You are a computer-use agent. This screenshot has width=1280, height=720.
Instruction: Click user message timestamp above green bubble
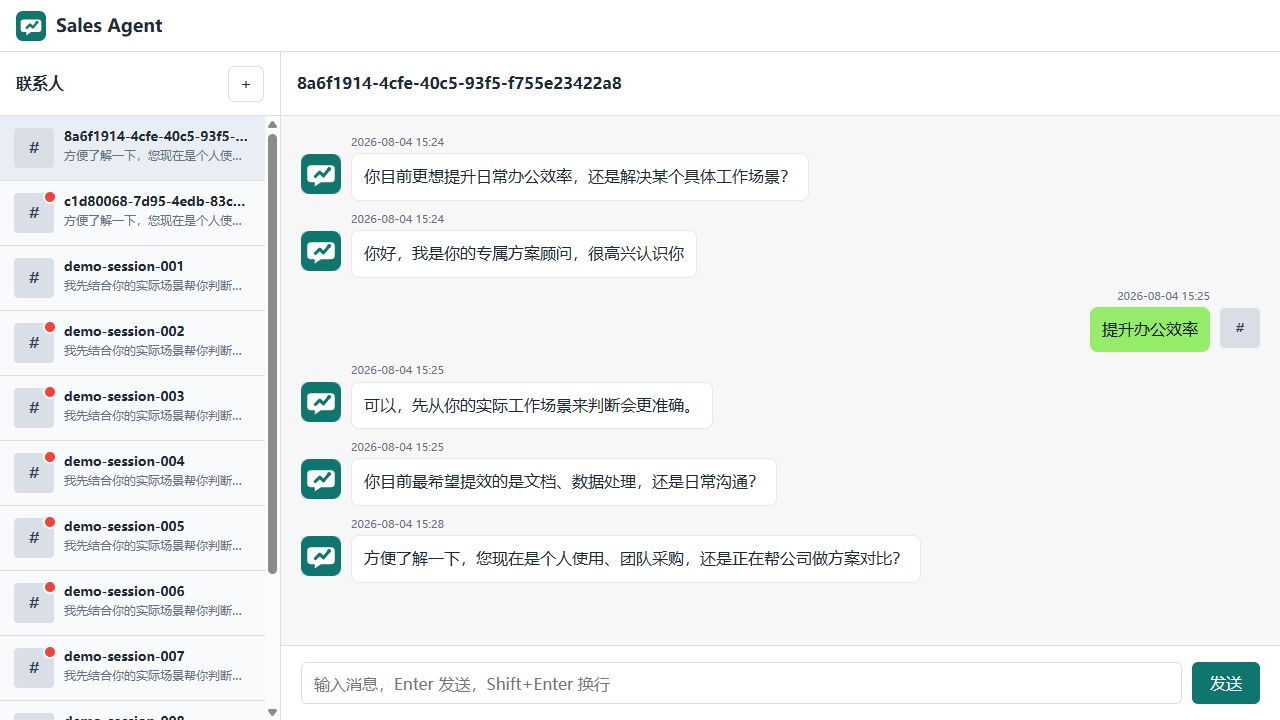coord(1163,296)
